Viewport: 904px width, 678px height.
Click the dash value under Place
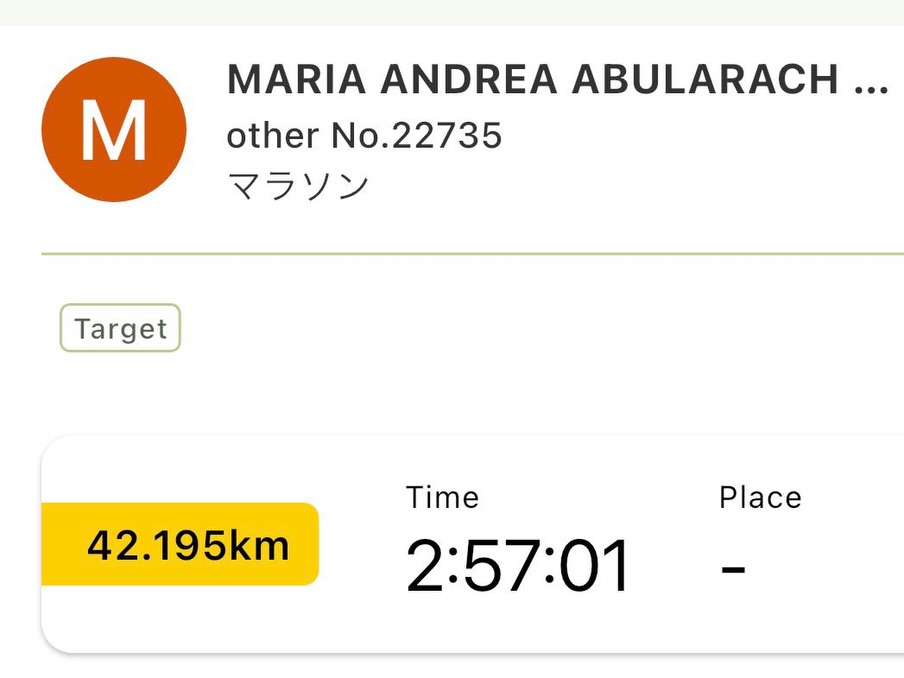(x=733, y=569)
